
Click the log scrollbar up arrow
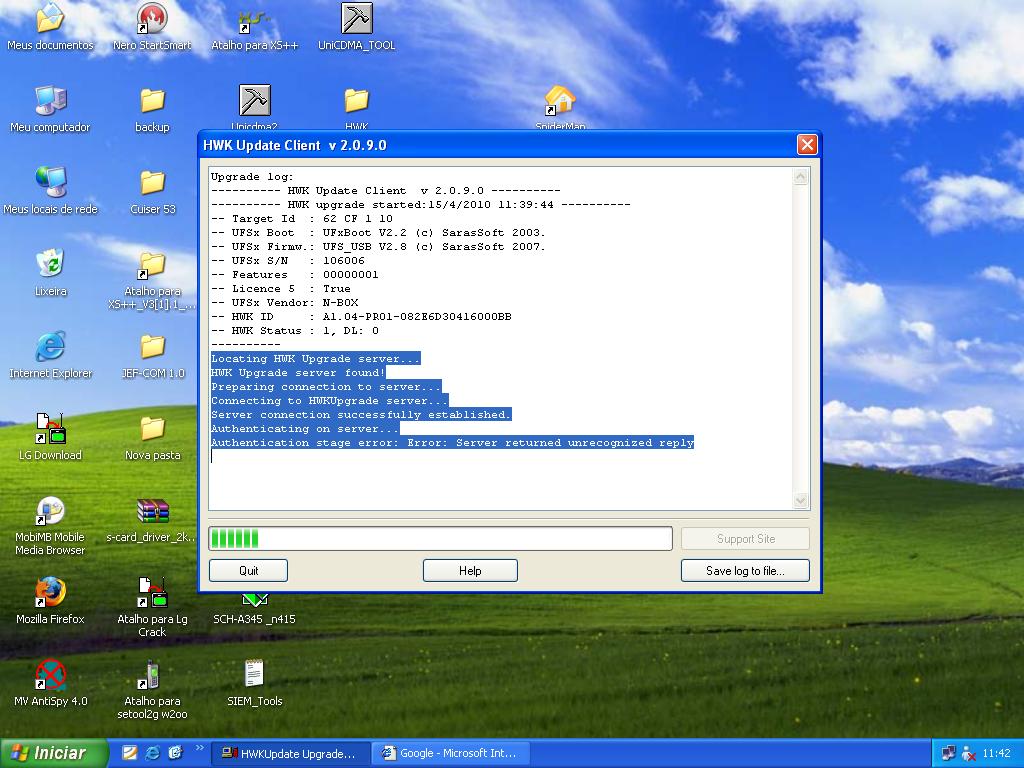click(801, 176)
